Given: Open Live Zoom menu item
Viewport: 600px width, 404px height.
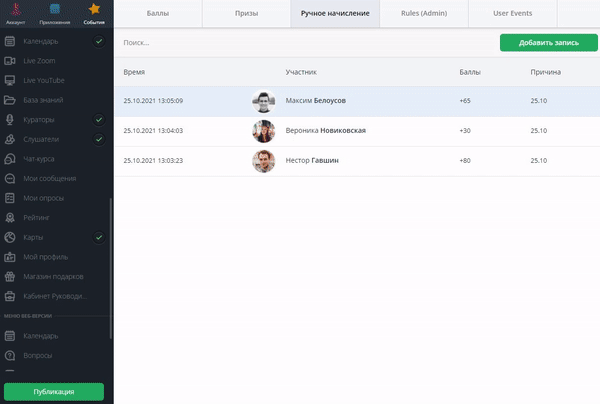Looking at the screenshot, I should 39,61.
